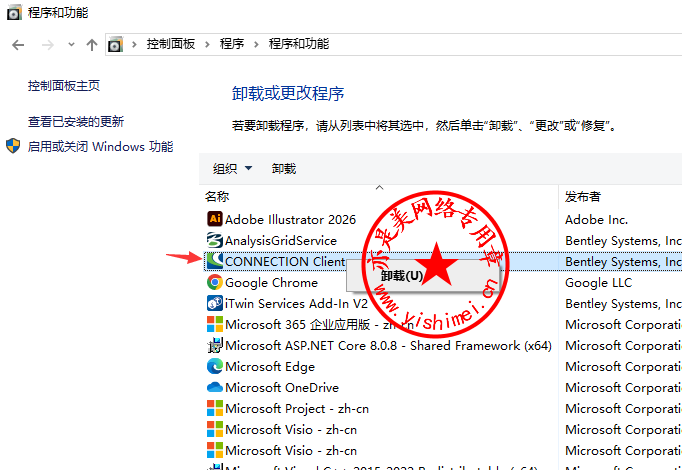Expand the 组织 dropdown menu

pos(232,169)
